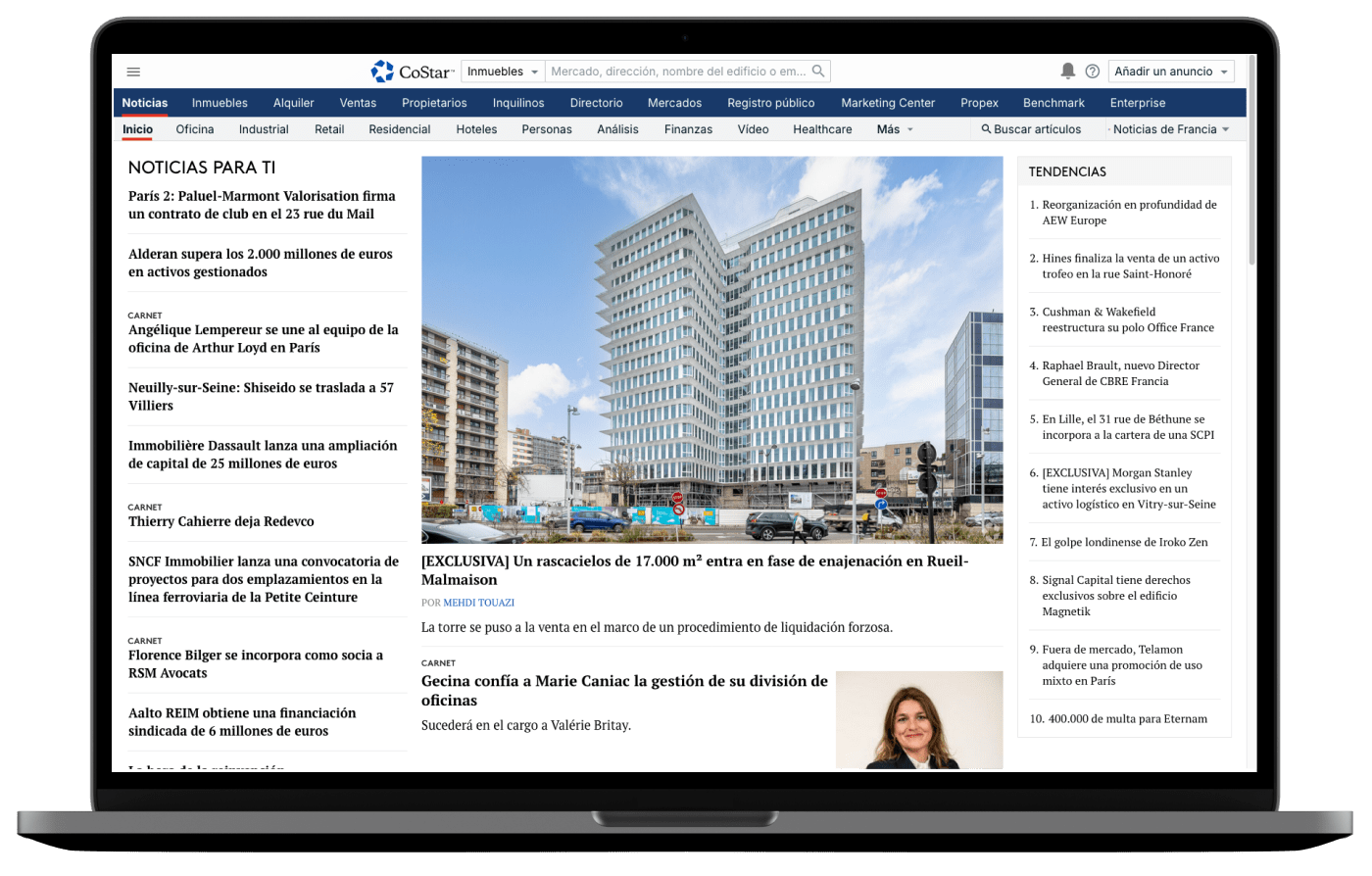Switch to the Mercados tab
Image resolution: width=1372 pixels, height=876 pixels.
click(674, 103)
